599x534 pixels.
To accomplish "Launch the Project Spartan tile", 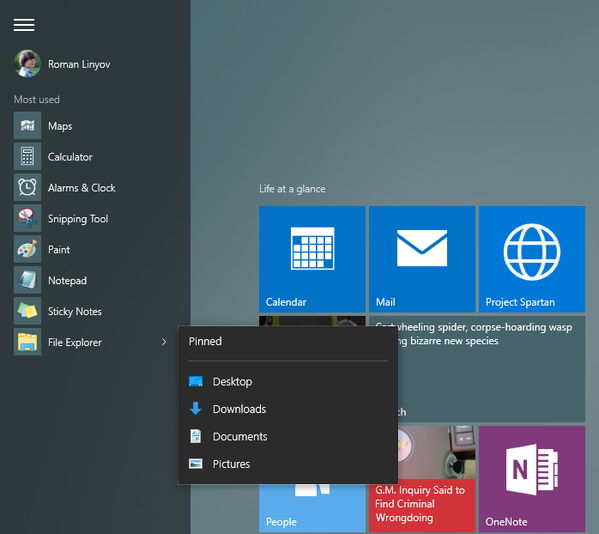I will tap(532, 259).
